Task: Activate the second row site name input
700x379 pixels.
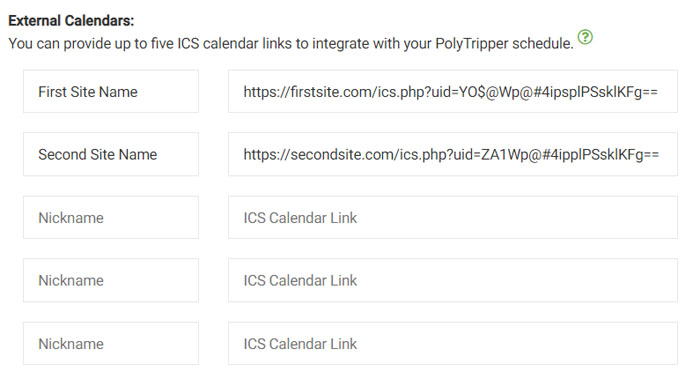Action: [111, 154]
